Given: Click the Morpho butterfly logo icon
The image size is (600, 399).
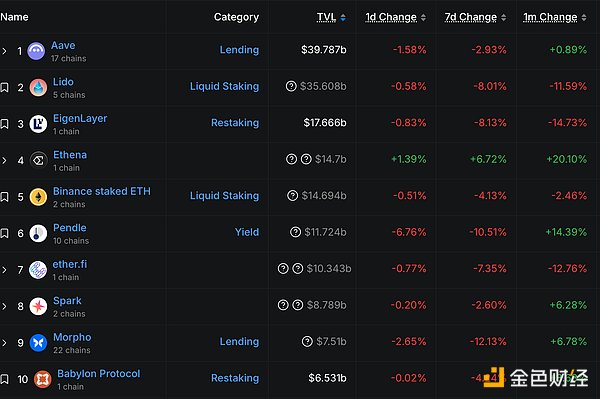Looking at the screenshot, I should click(38, 343).
